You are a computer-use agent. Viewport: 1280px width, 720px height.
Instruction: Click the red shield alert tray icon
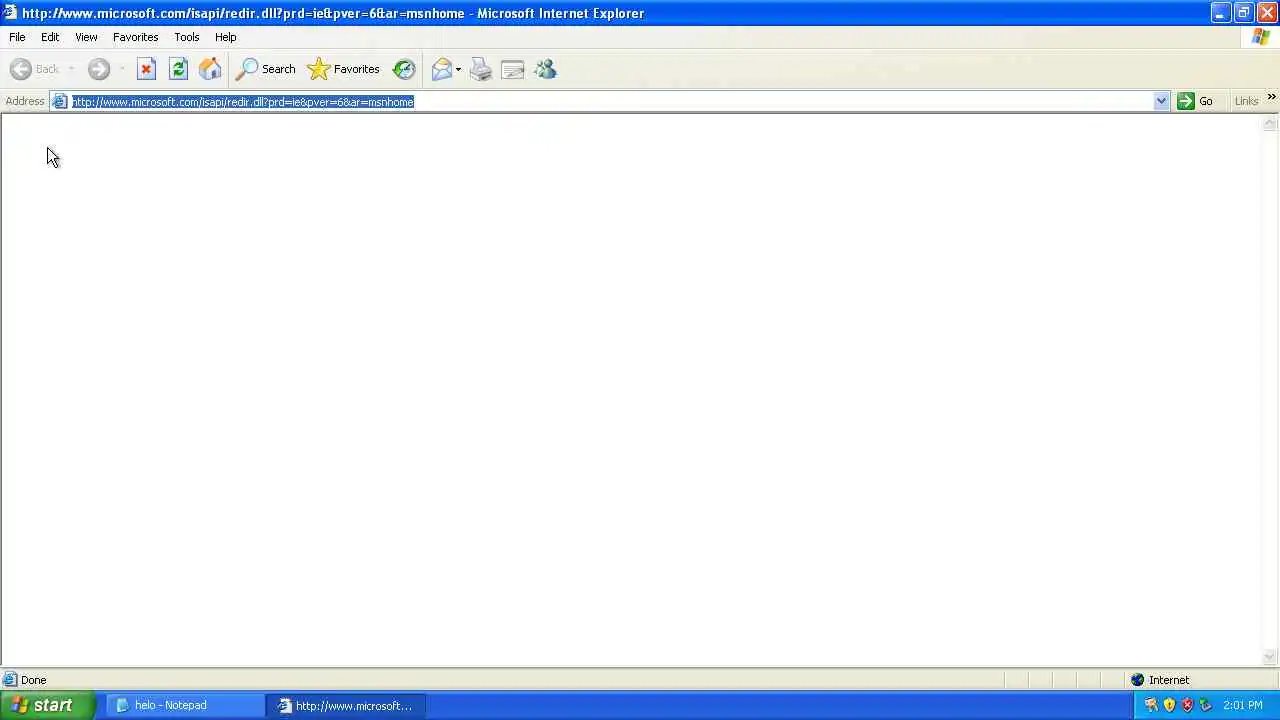tap(1187, 705)
